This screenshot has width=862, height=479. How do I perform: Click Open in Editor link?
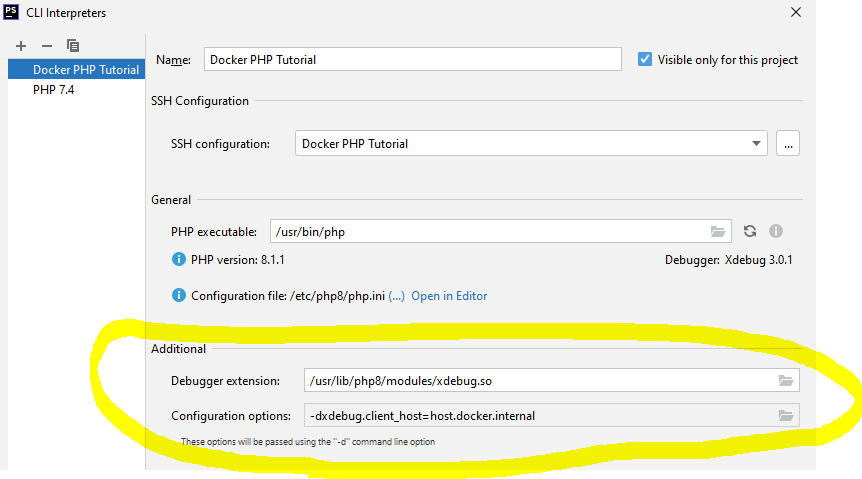tap(449, 296)
